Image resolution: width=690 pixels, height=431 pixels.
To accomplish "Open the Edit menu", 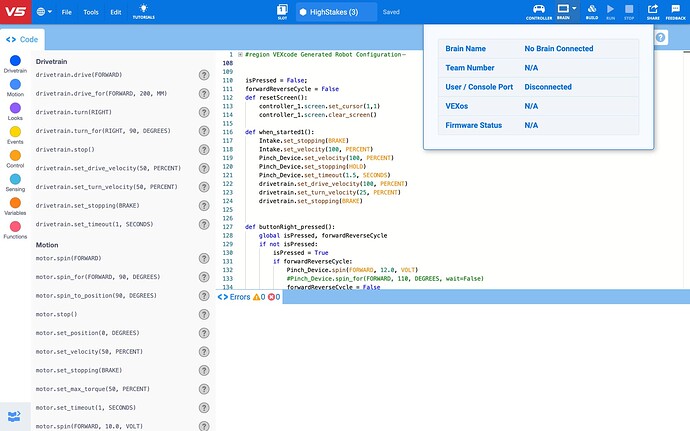I will (x=116, y=12).
